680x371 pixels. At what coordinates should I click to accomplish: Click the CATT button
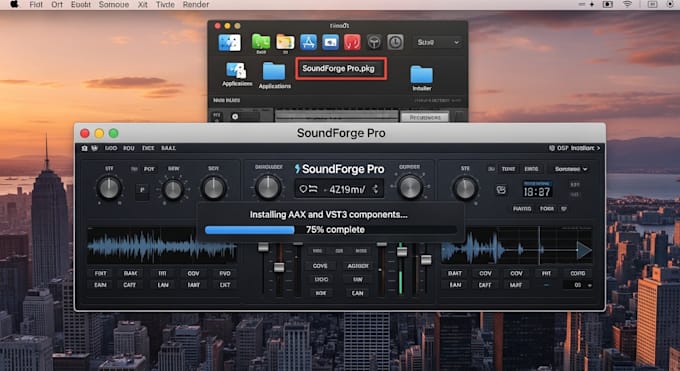(x=129, y=285)
